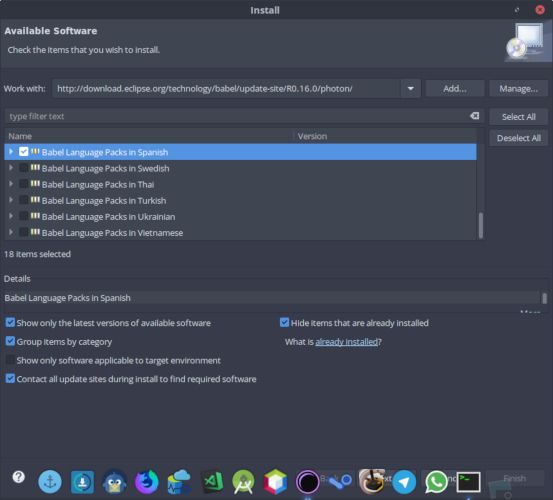
Task: Toggle Group items by category checkbox
Action: point(10,341)
